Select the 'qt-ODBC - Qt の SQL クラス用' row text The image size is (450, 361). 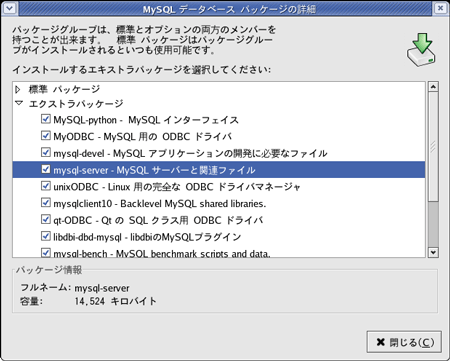[158, 220]
